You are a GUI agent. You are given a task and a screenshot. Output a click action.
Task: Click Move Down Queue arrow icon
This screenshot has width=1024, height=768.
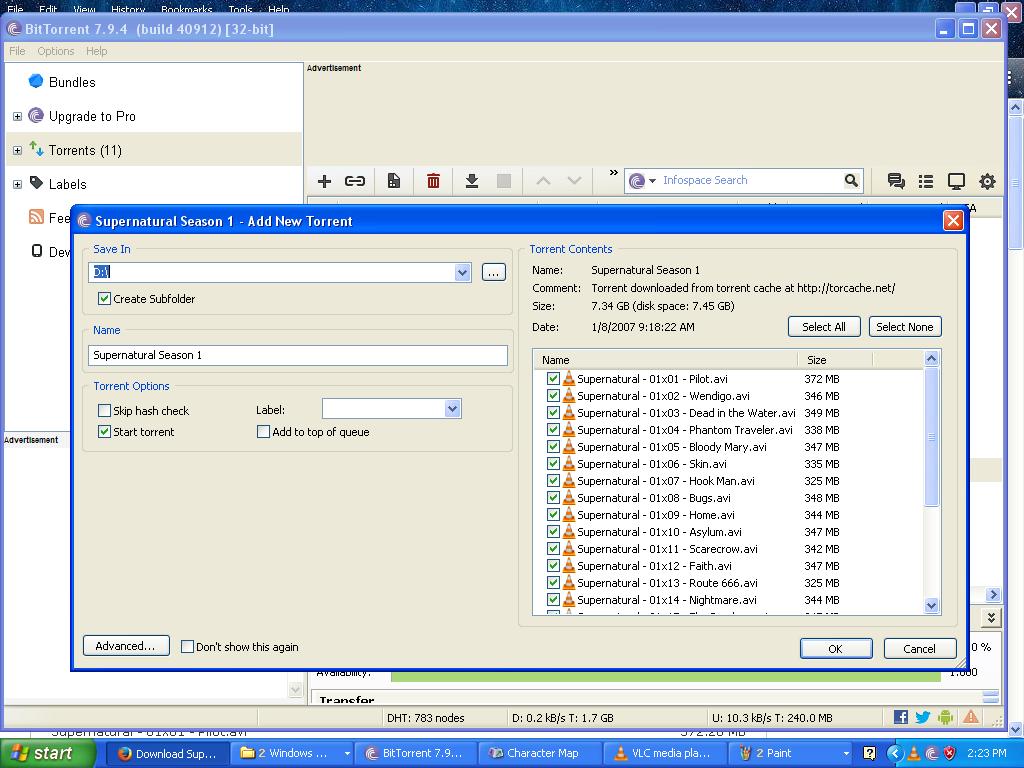tap(574, 181)
